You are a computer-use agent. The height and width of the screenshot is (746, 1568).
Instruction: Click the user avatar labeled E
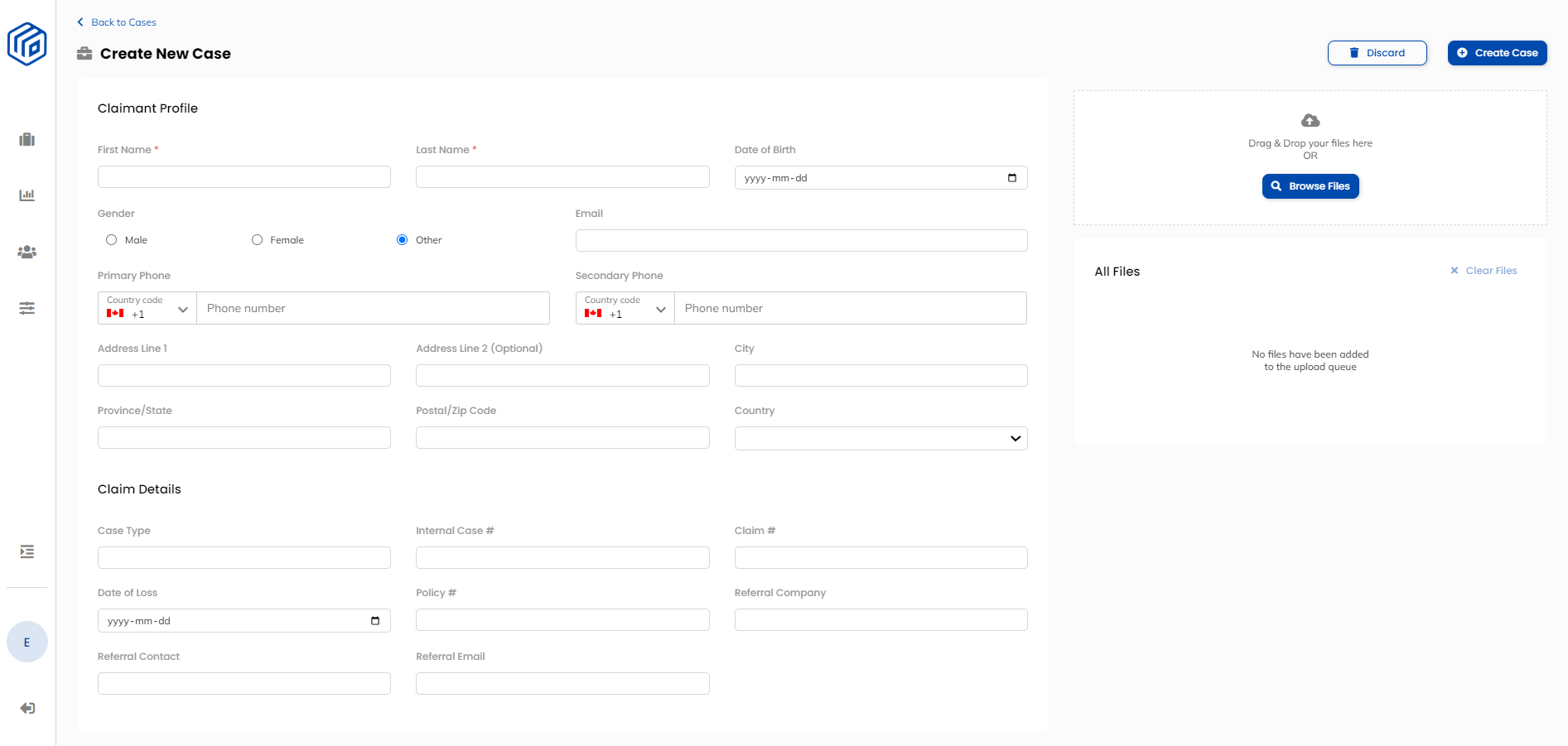click(27, 642)
